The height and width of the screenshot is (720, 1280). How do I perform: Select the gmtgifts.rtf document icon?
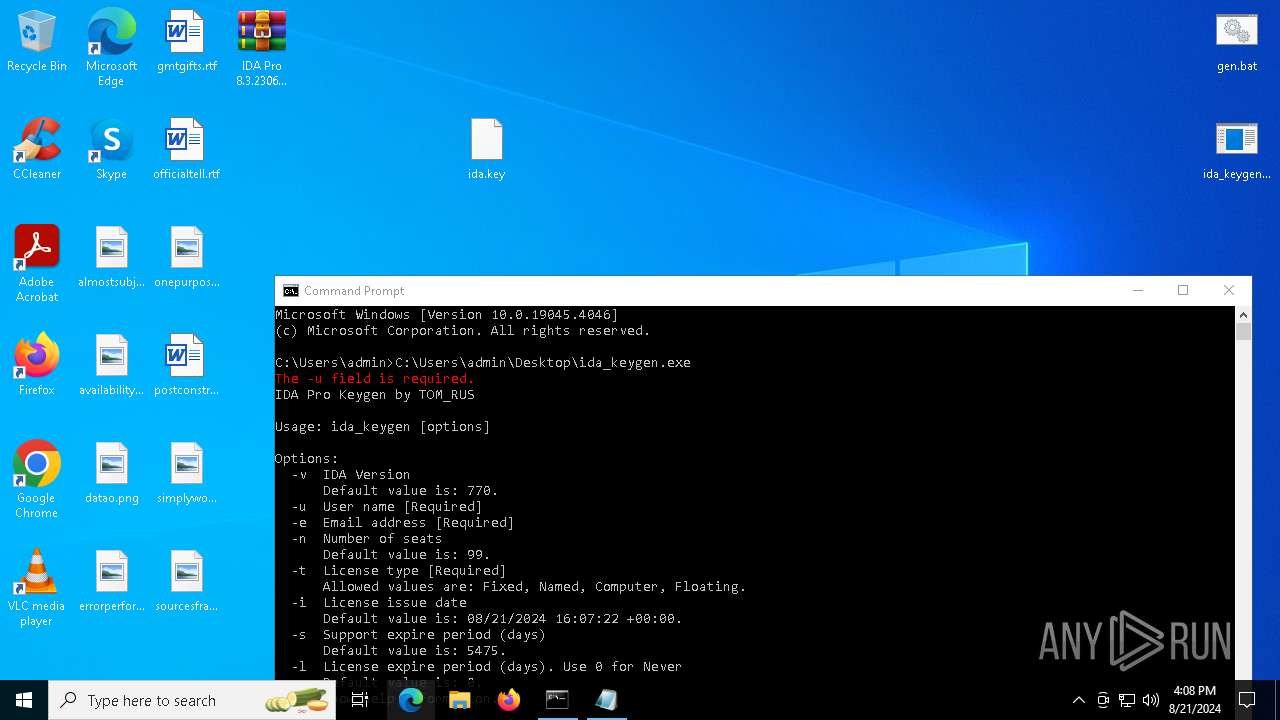pos(186,42)
